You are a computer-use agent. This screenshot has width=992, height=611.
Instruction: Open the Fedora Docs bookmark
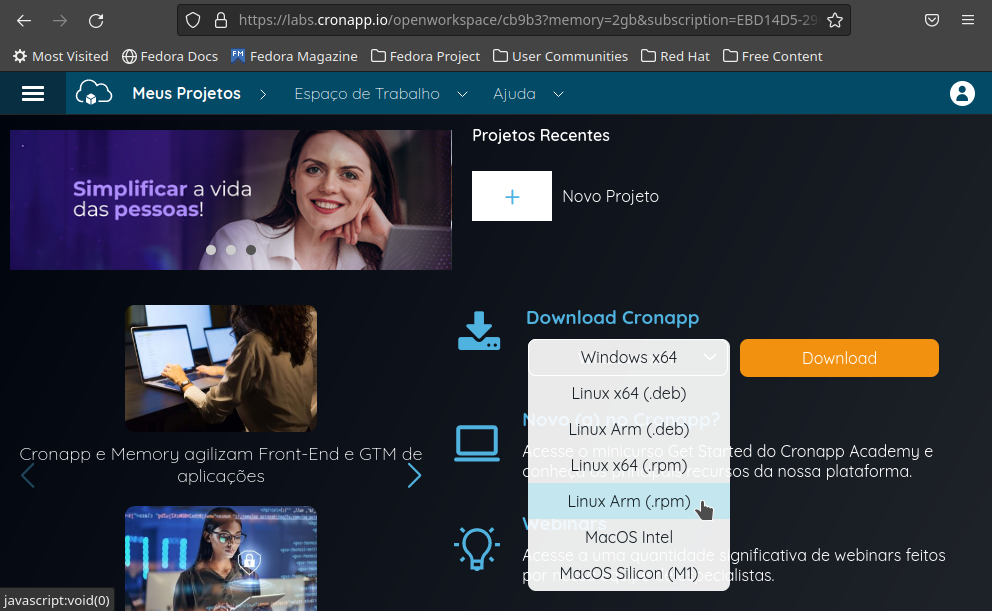point(170,56)
